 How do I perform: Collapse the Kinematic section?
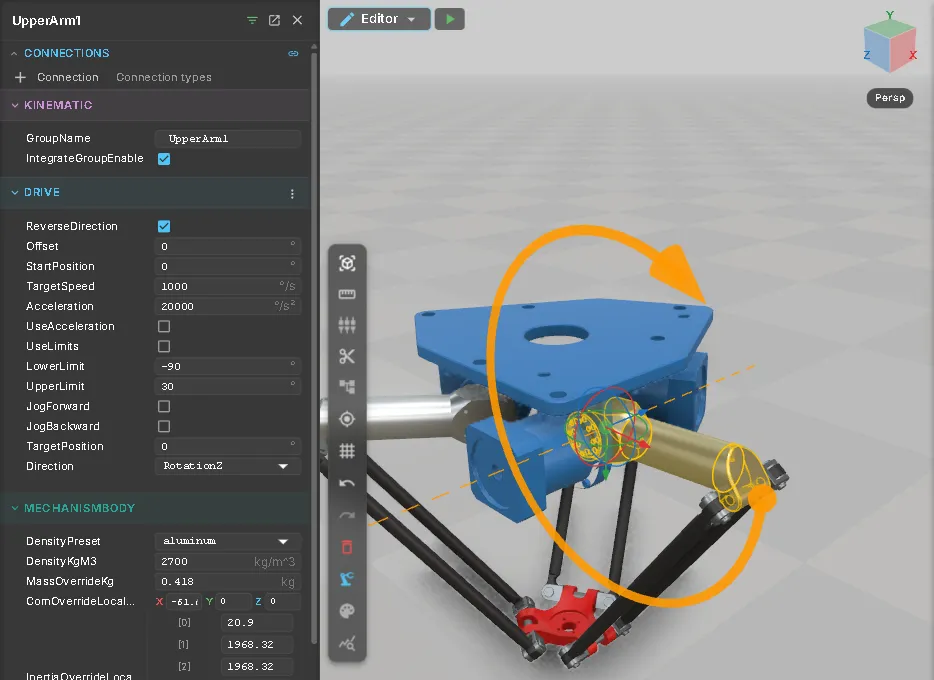(15, 105)
